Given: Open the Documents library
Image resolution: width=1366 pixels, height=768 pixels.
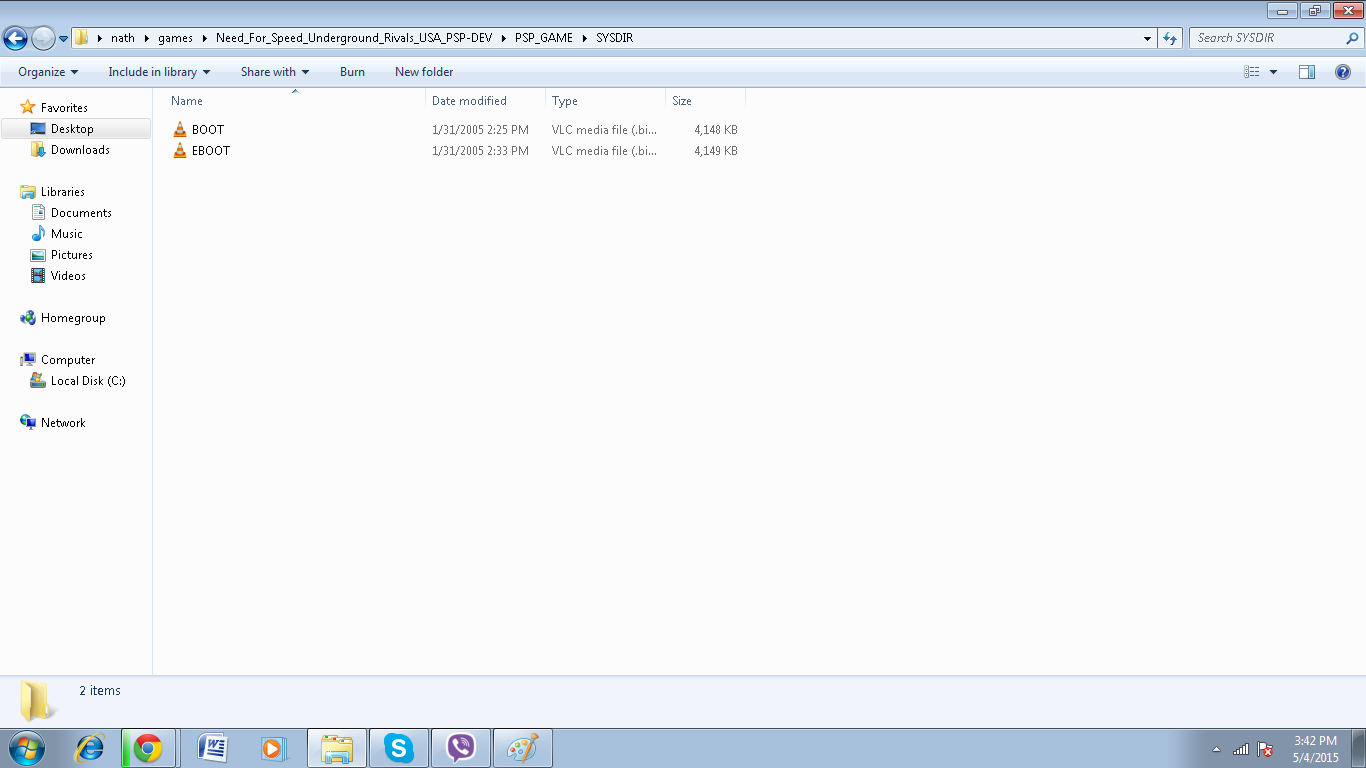Looking at the screenshot, I should (x=81, y=213).
